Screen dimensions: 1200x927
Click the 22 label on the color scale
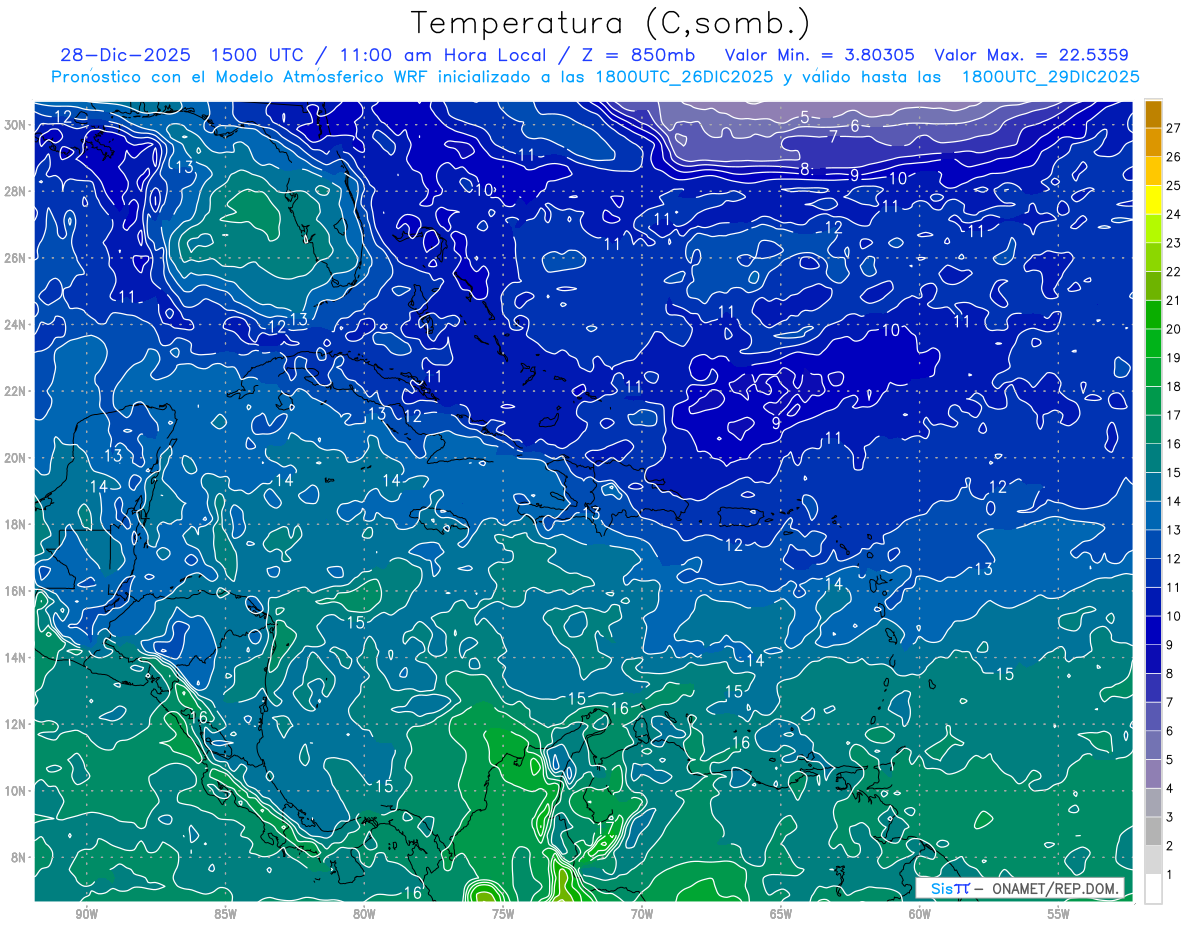tap(1174, 272)
